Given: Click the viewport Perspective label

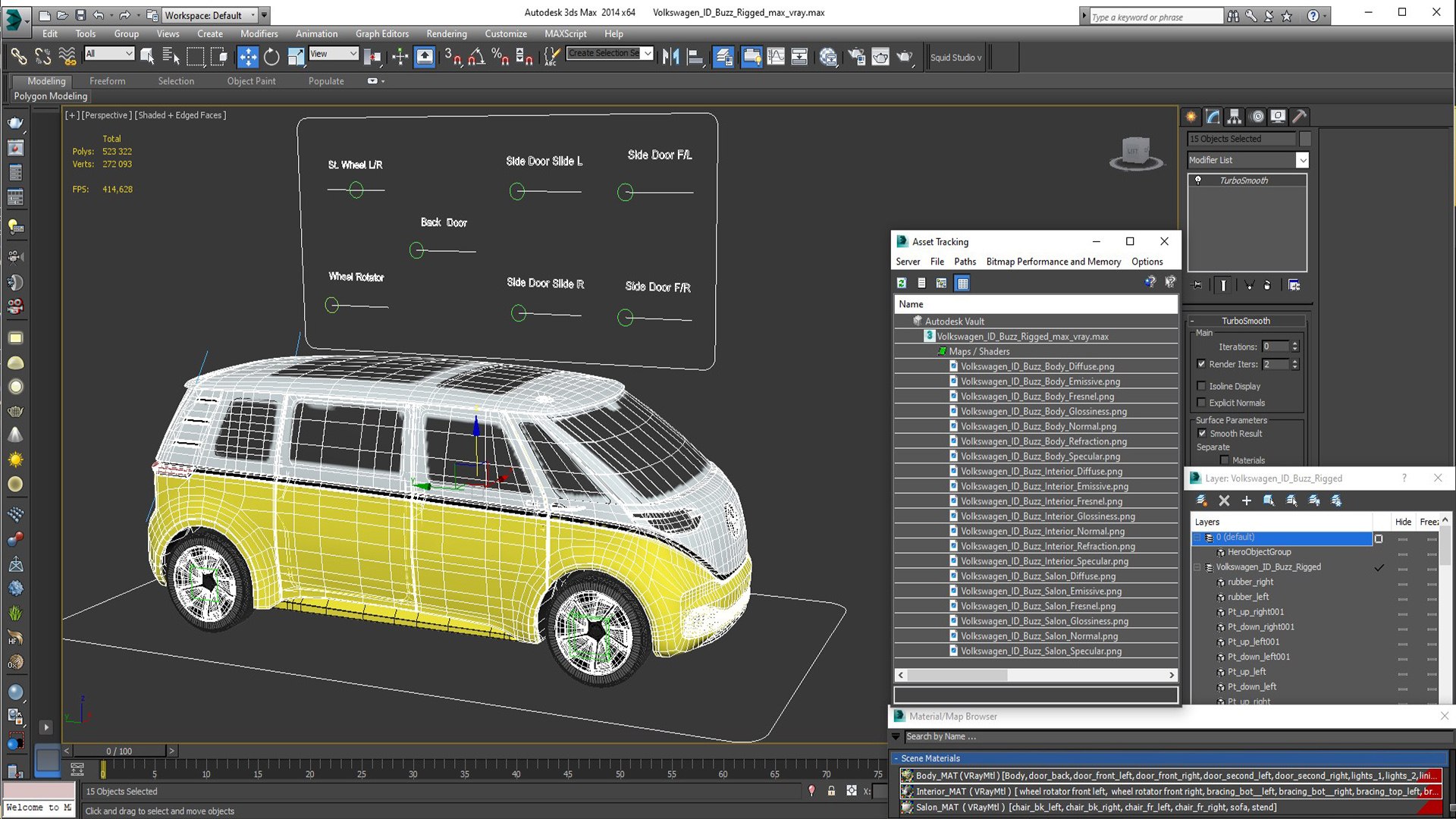Looking at the screenshot, I should click(x=105, y=115).
